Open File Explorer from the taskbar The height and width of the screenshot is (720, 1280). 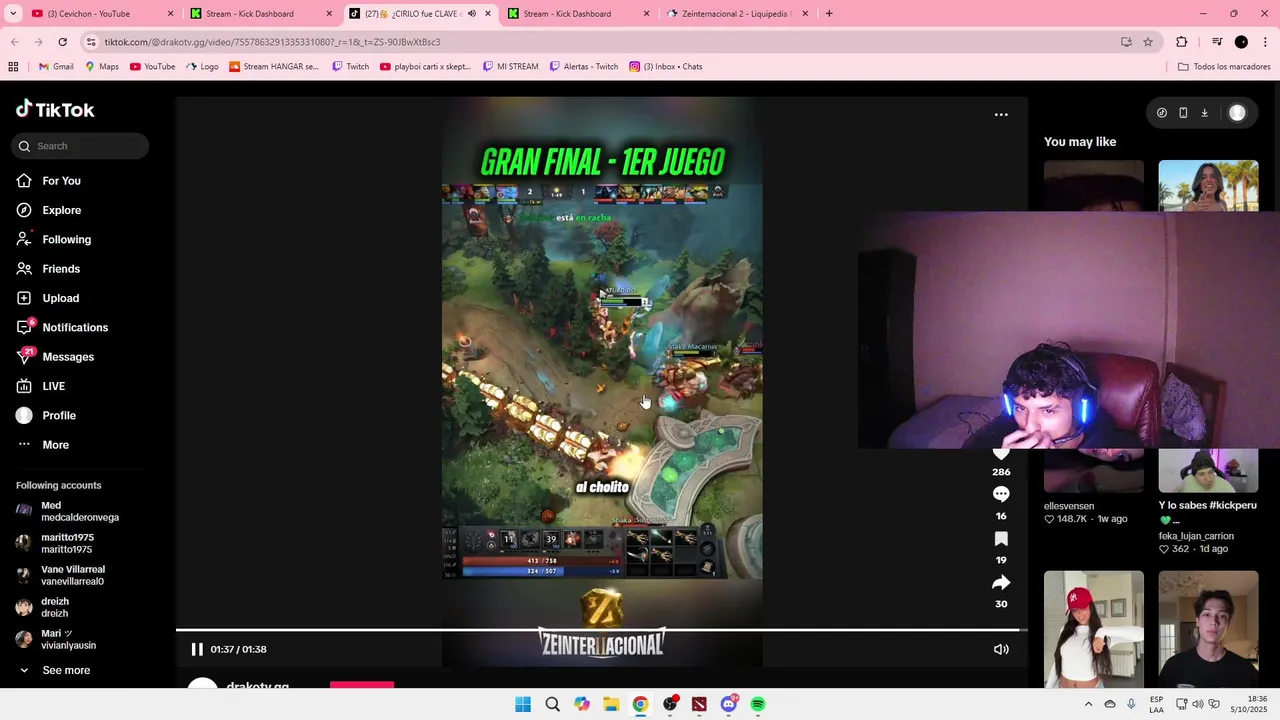point(611,704)
